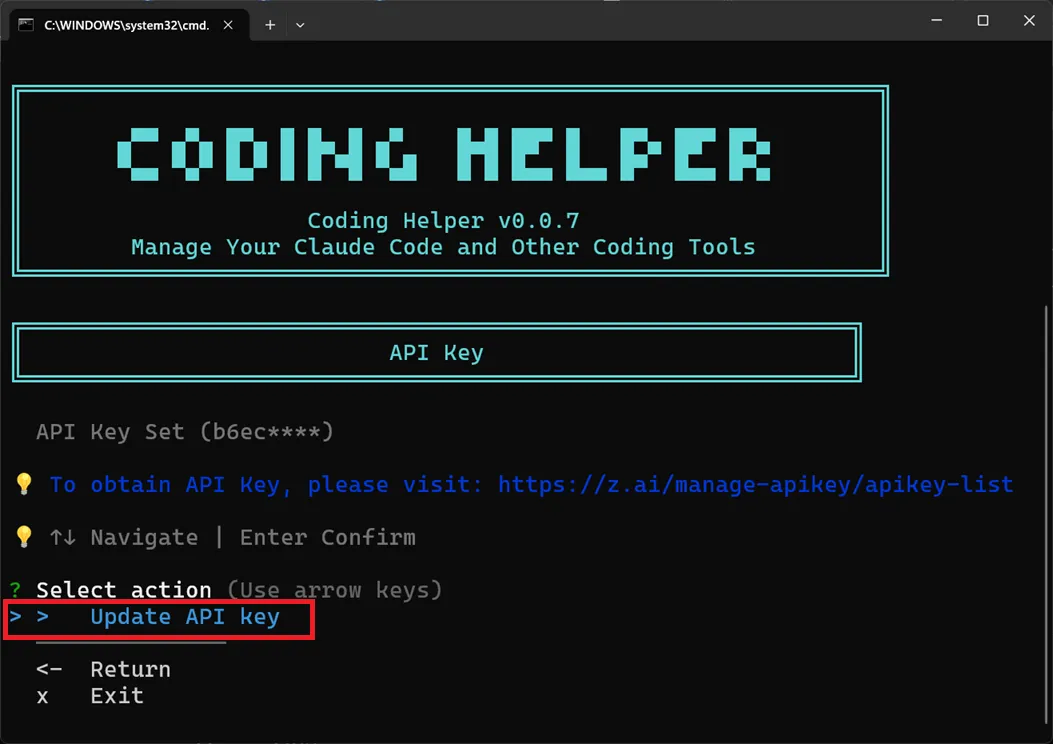Image resolution: width=1053 pixels, height=744 pixels.
Task: Choose Return to go back
Action: point(130,668)
